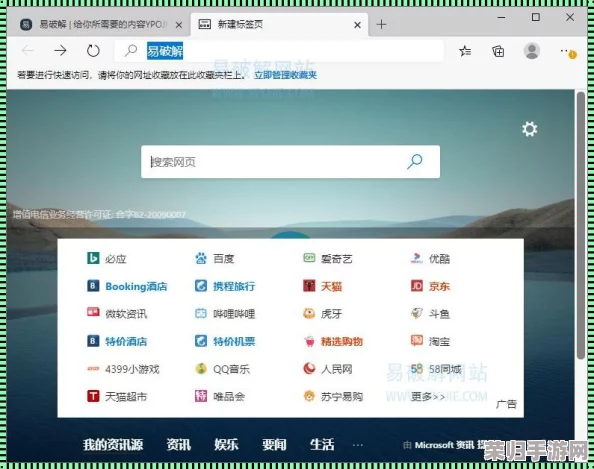Open the 4399小游戏 link
This screenshot has height=469, width=594.
point(132,369)
